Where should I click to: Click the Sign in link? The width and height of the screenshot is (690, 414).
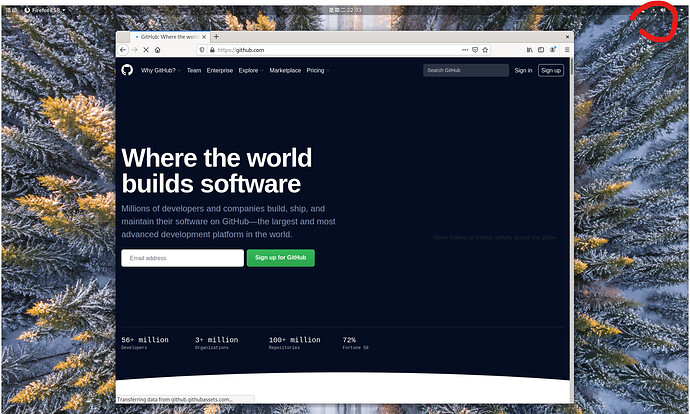(x=523, y=70)
